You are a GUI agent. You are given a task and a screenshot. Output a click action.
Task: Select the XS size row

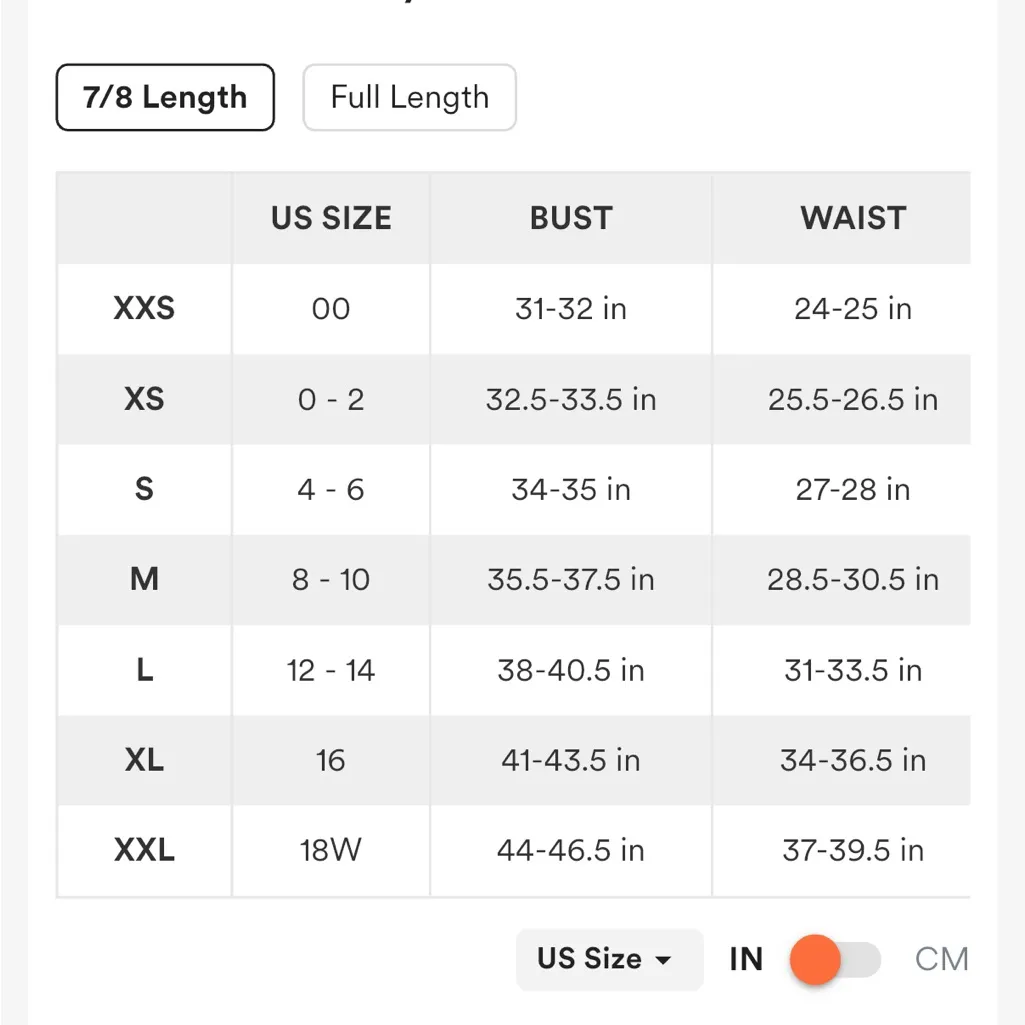[x=144, y=399]
